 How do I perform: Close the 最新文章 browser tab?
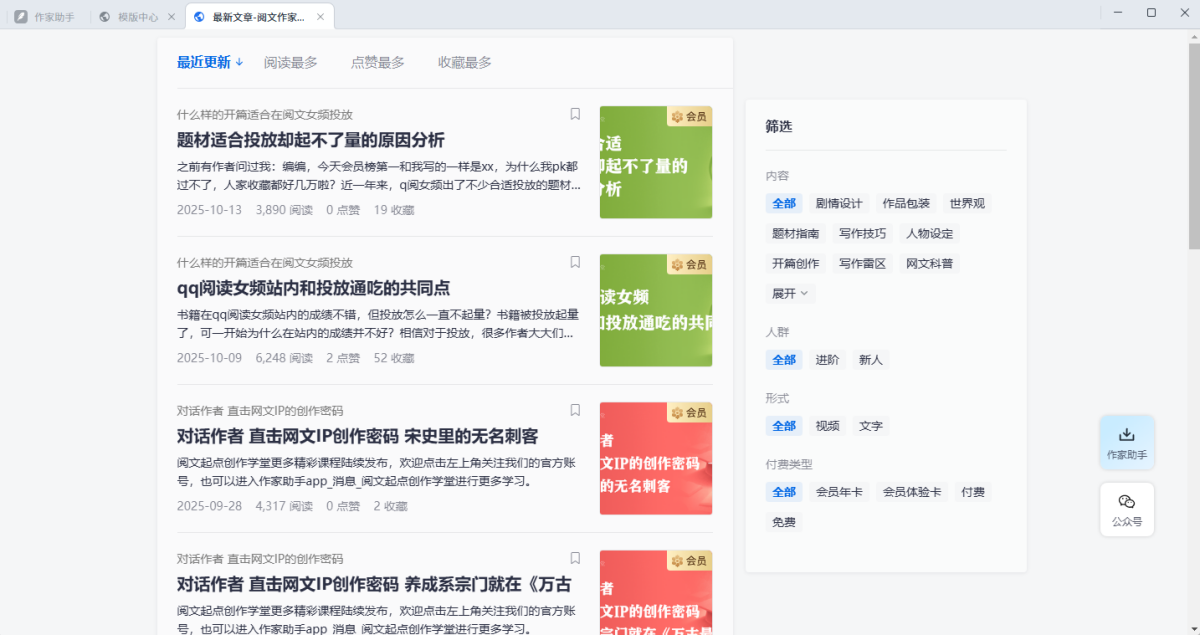pos(320,17)
